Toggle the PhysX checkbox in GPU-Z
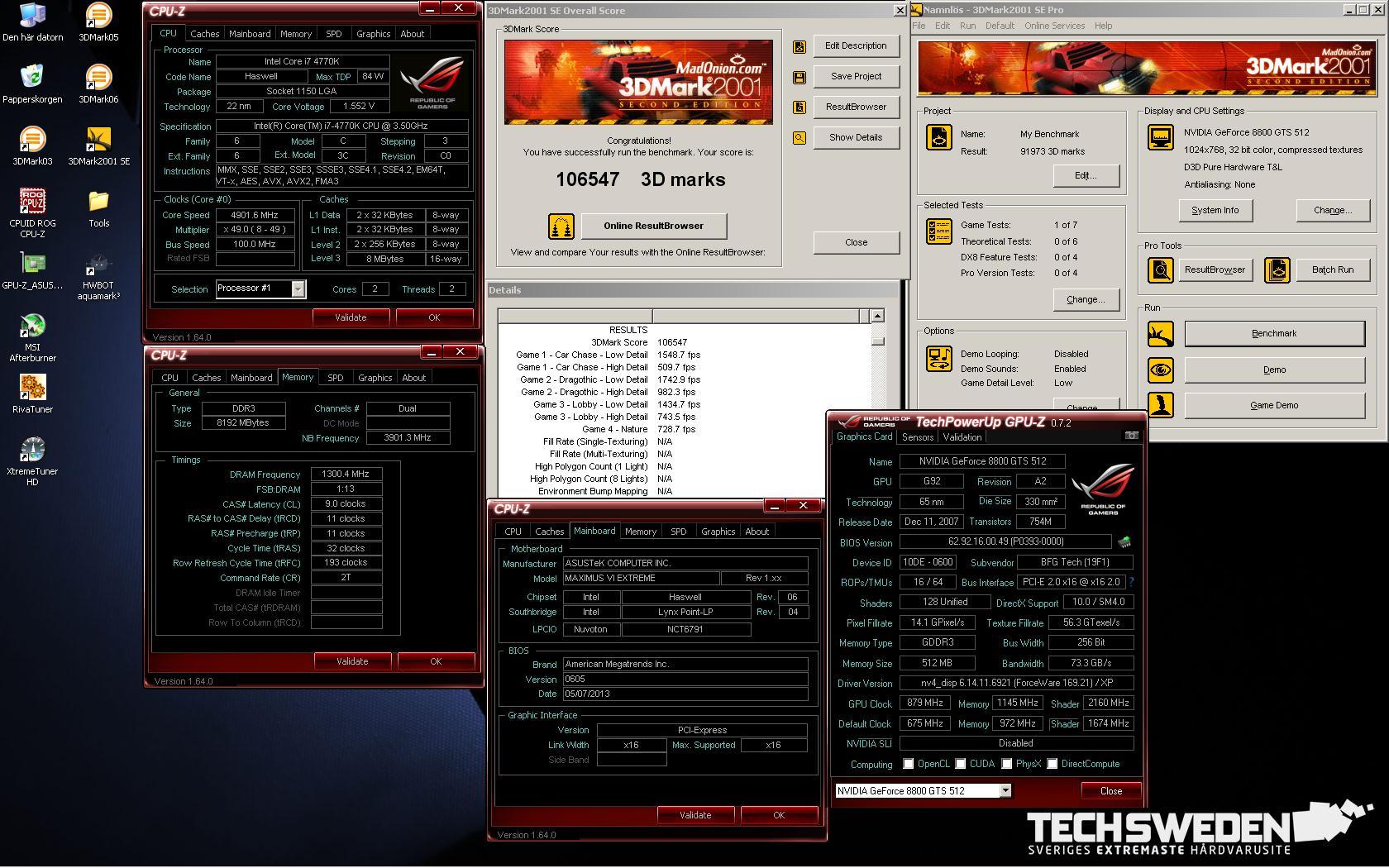The width and height of the screenshot is (1389, 868). pos(1007,764)
